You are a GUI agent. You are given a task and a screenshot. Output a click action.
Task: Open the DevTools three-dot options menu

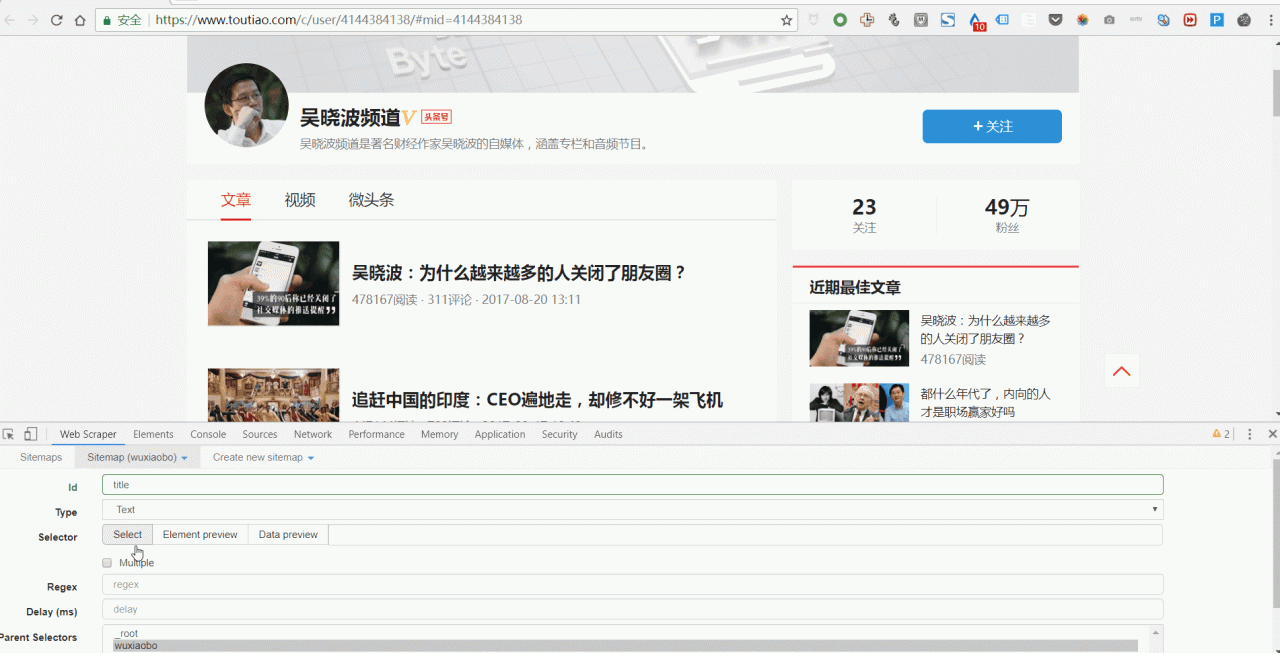click(1250, 434)
